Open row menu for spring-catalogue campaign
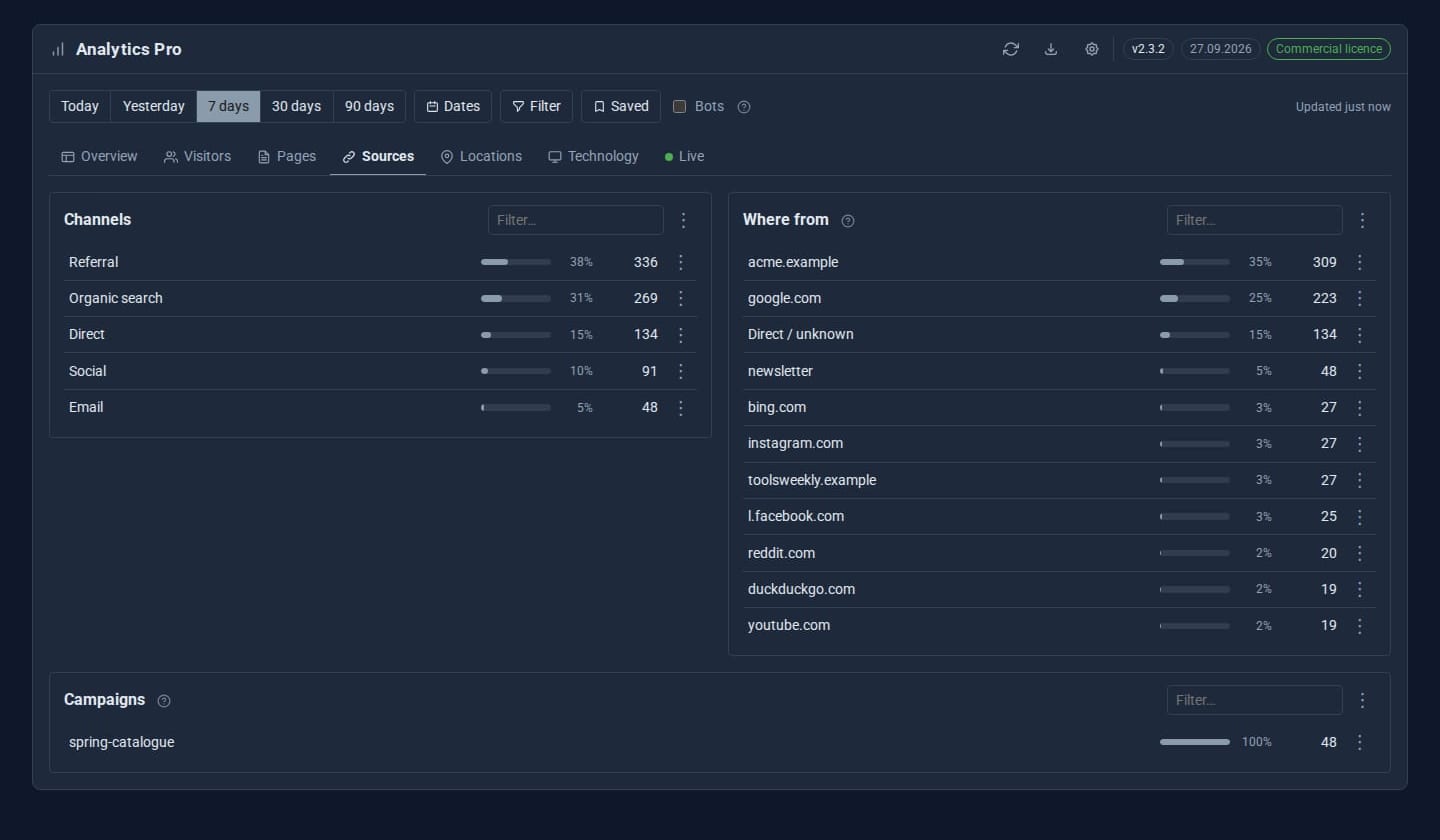Screen dimensions: 1440x840 coord(1360,742)
